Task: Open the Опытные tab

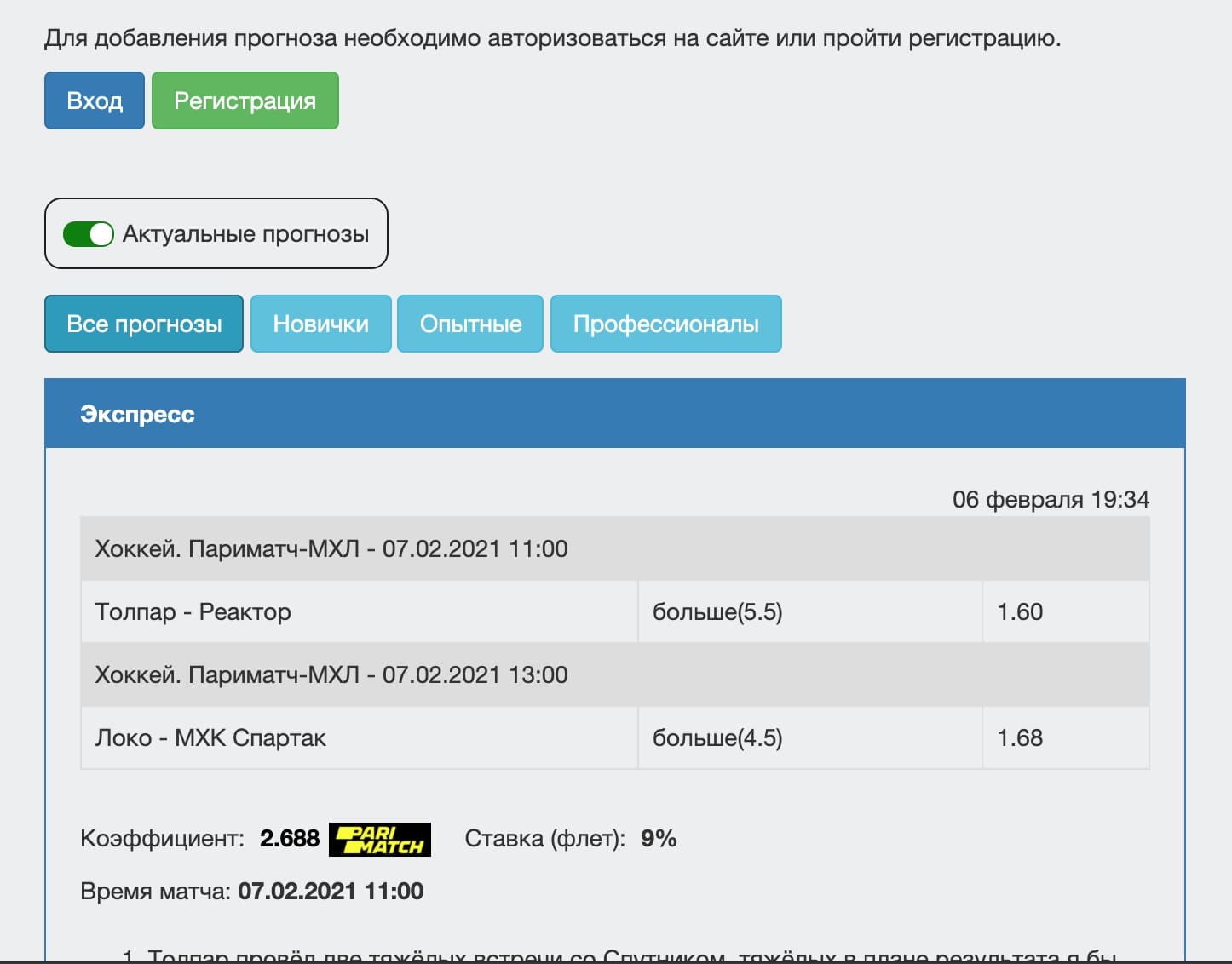Action: tap(470, 324)
